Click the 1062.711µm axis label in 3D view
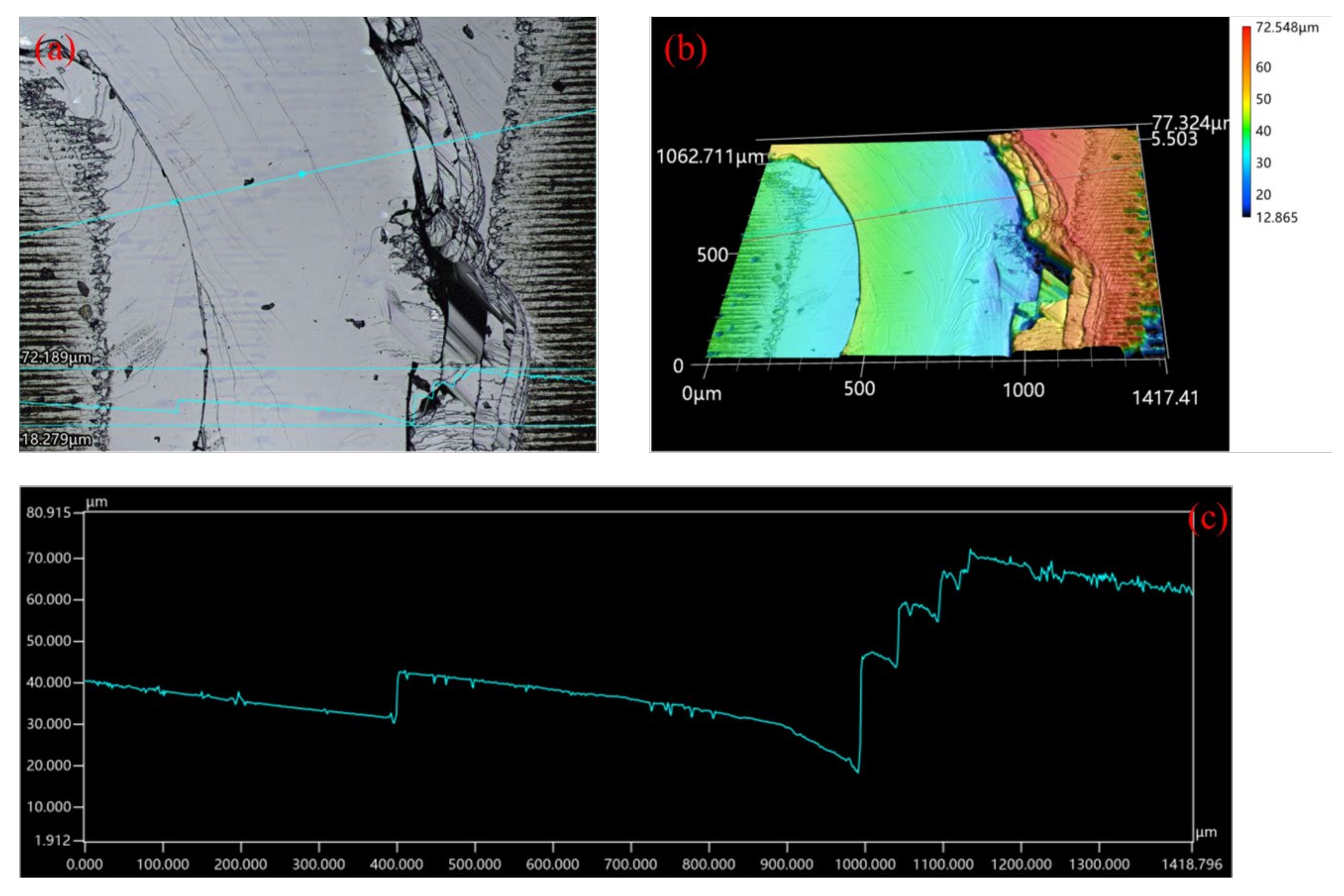Image resolution: width=1344 pixels, height=896 pixels. (x=710, y=156)
